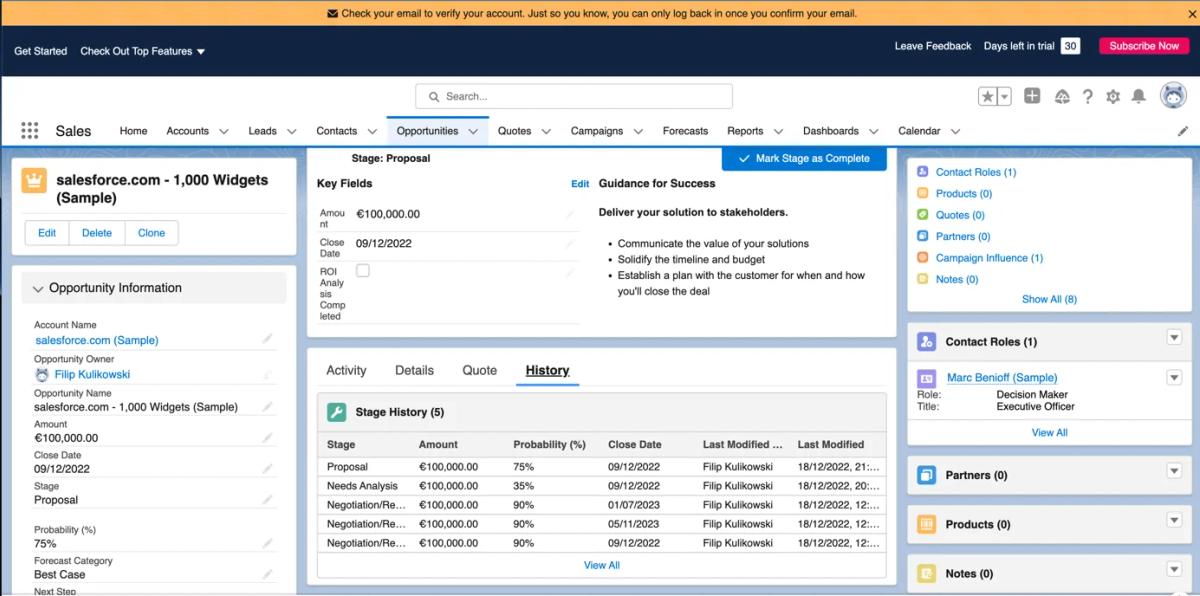Screen dimensions: 1200x596
Task: Open the Setup gear icon
Action: [x=1113, y=97]
